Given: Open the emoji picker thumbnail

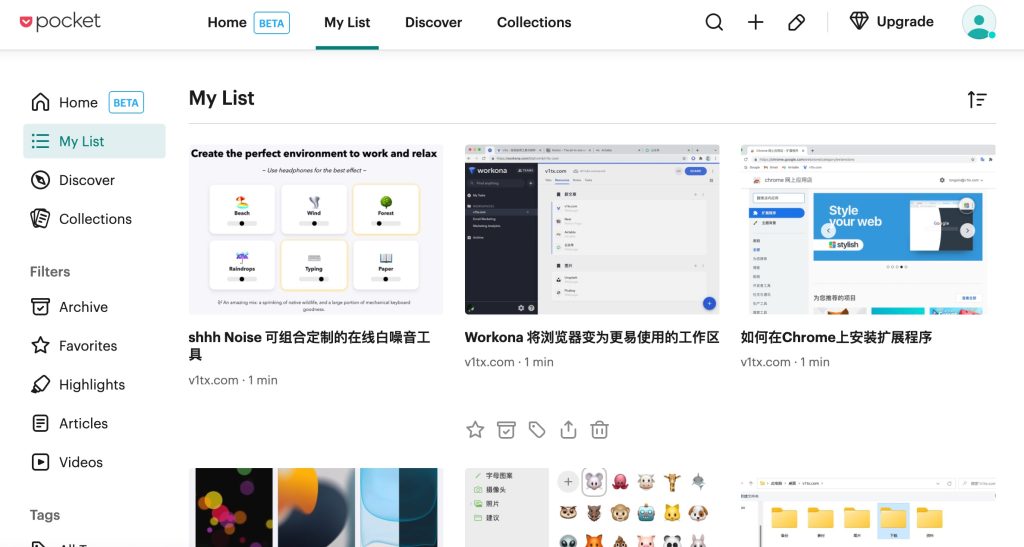Looking at the screenshot, I should (x=592, y=507).
